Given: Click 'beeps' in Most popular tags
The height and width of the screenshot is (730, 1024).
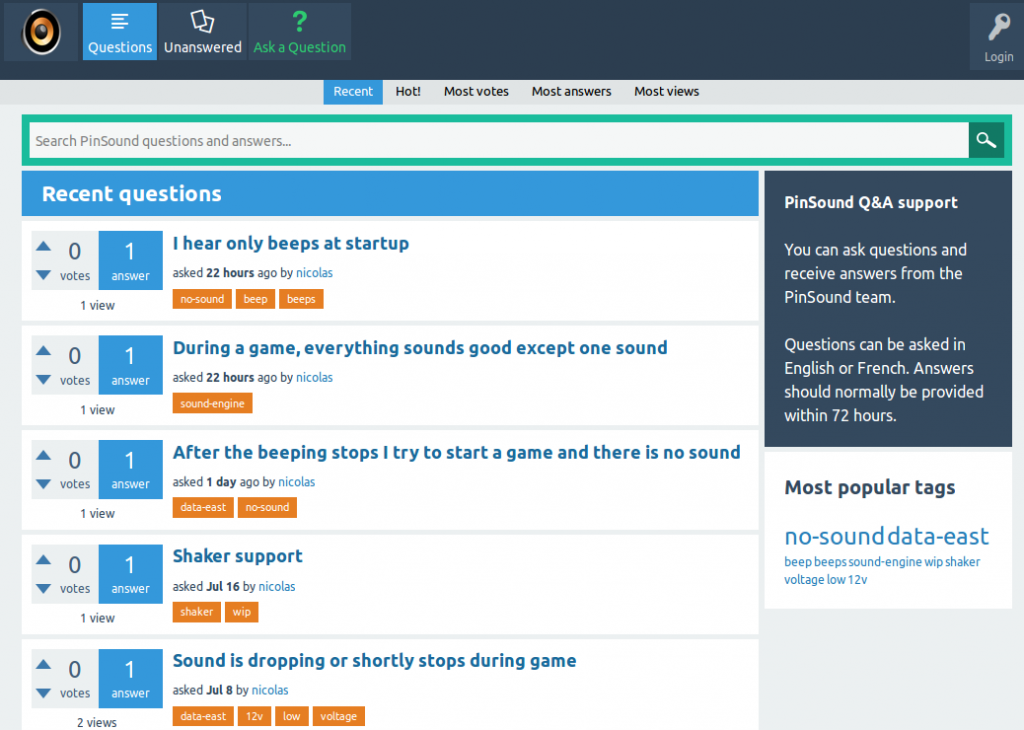Looking at the screenshot, I should [830, 562].
